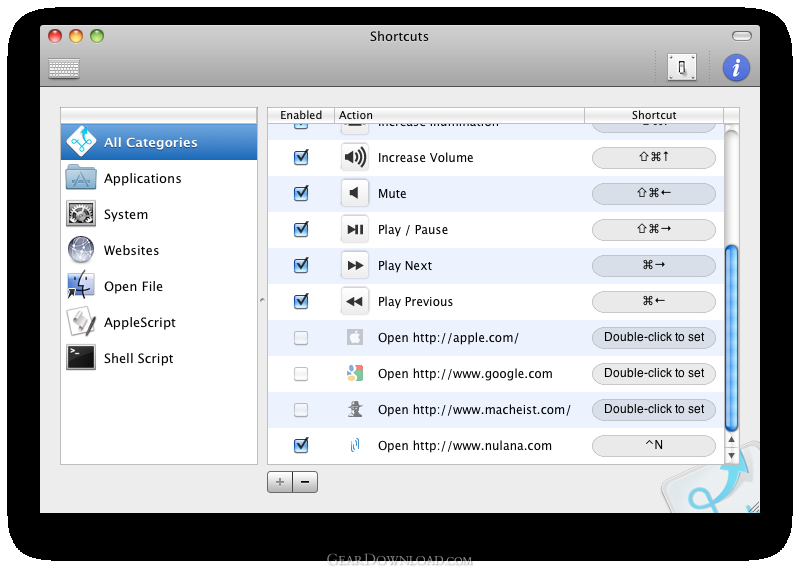
Task: Click the Increase Volume speaker icon
Action: [x=355, y=157]
